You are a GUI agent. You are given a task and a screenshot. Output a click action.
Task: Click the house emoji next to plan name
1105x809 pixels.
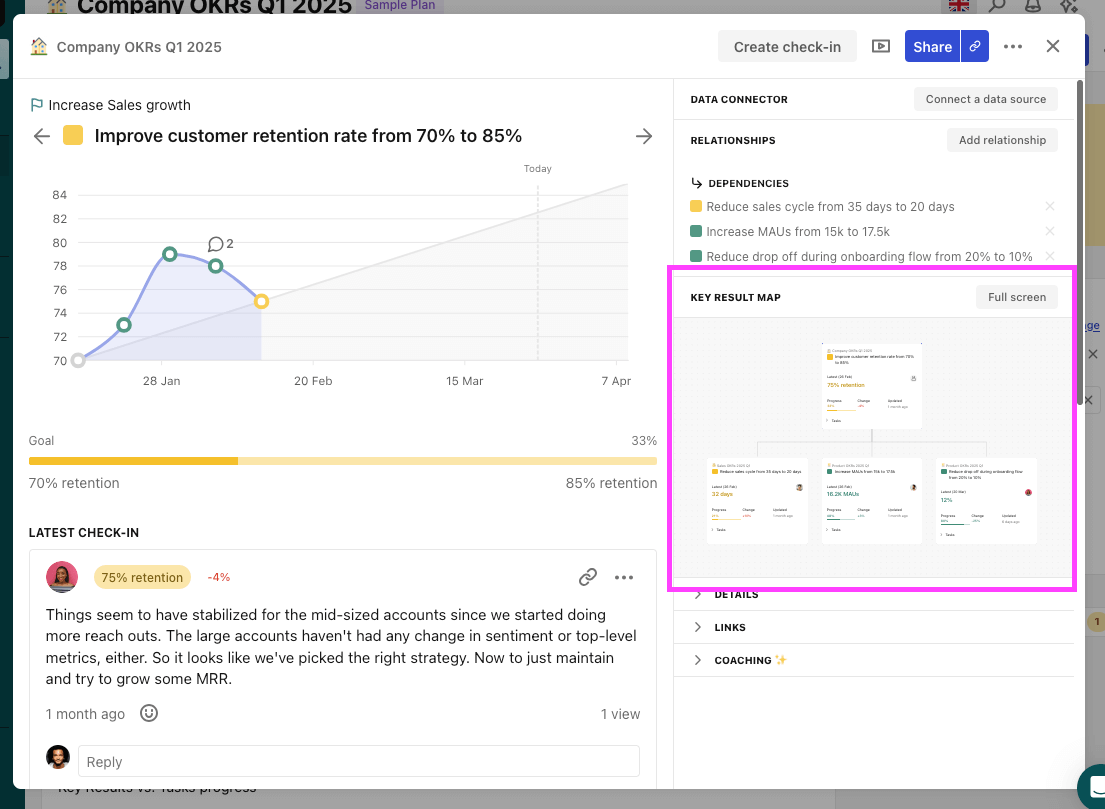pos(39,47)
